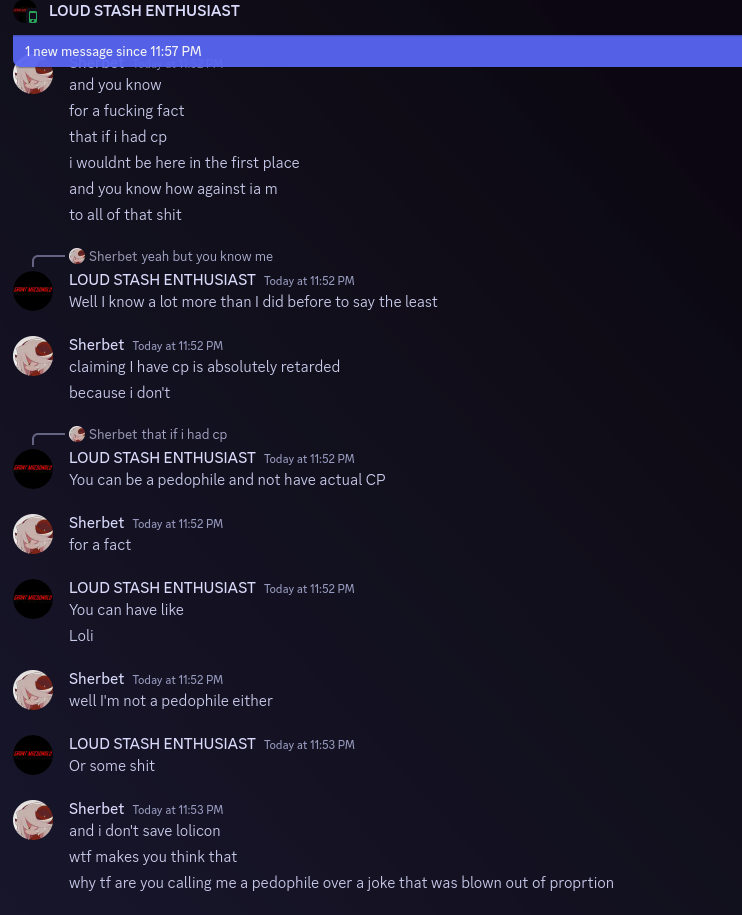
Task: Click Sherbet's avatar beside 'and i don't save lolicon'
Action: [33, 819]
